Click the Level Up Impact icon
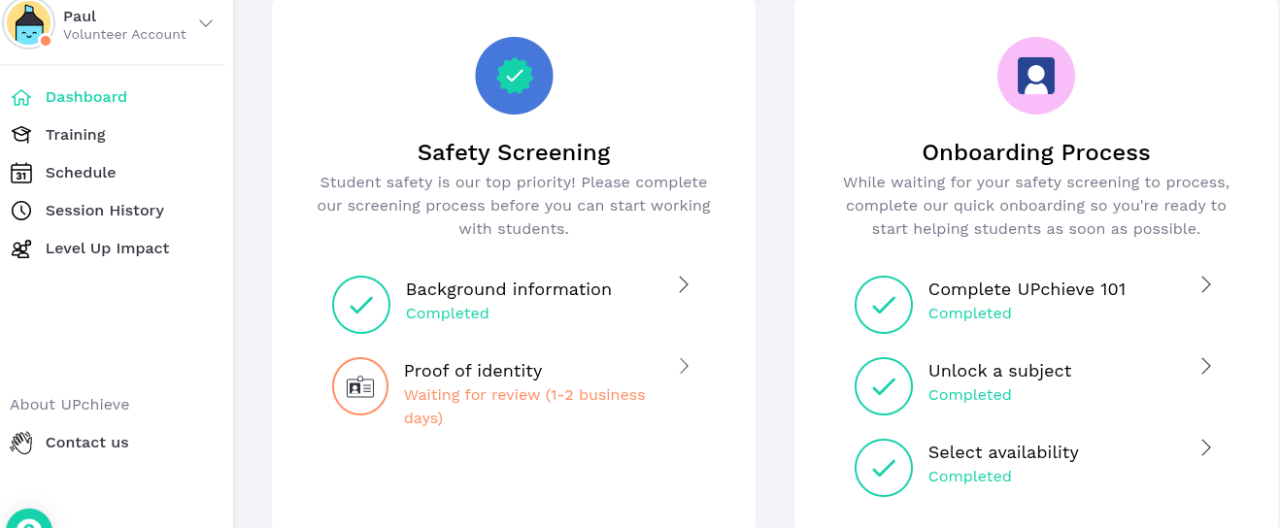The image size is (1280, 528). coord(21,249)
